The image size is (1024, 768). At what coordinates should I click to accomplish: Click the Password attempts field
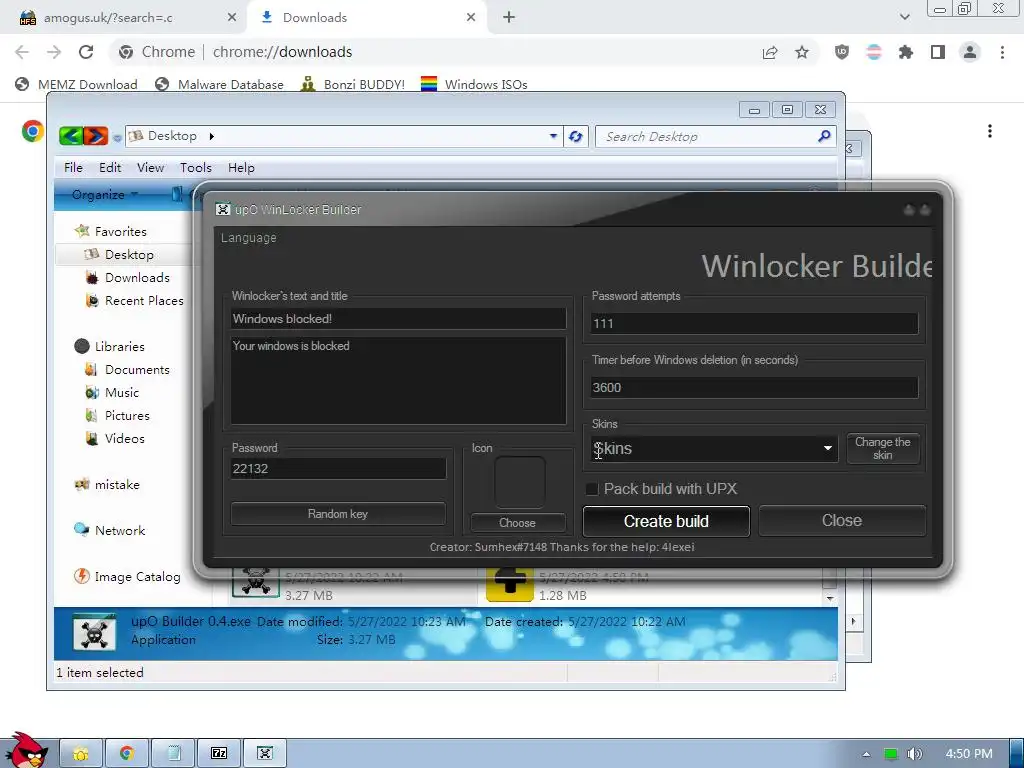click(x=754, y=323)
